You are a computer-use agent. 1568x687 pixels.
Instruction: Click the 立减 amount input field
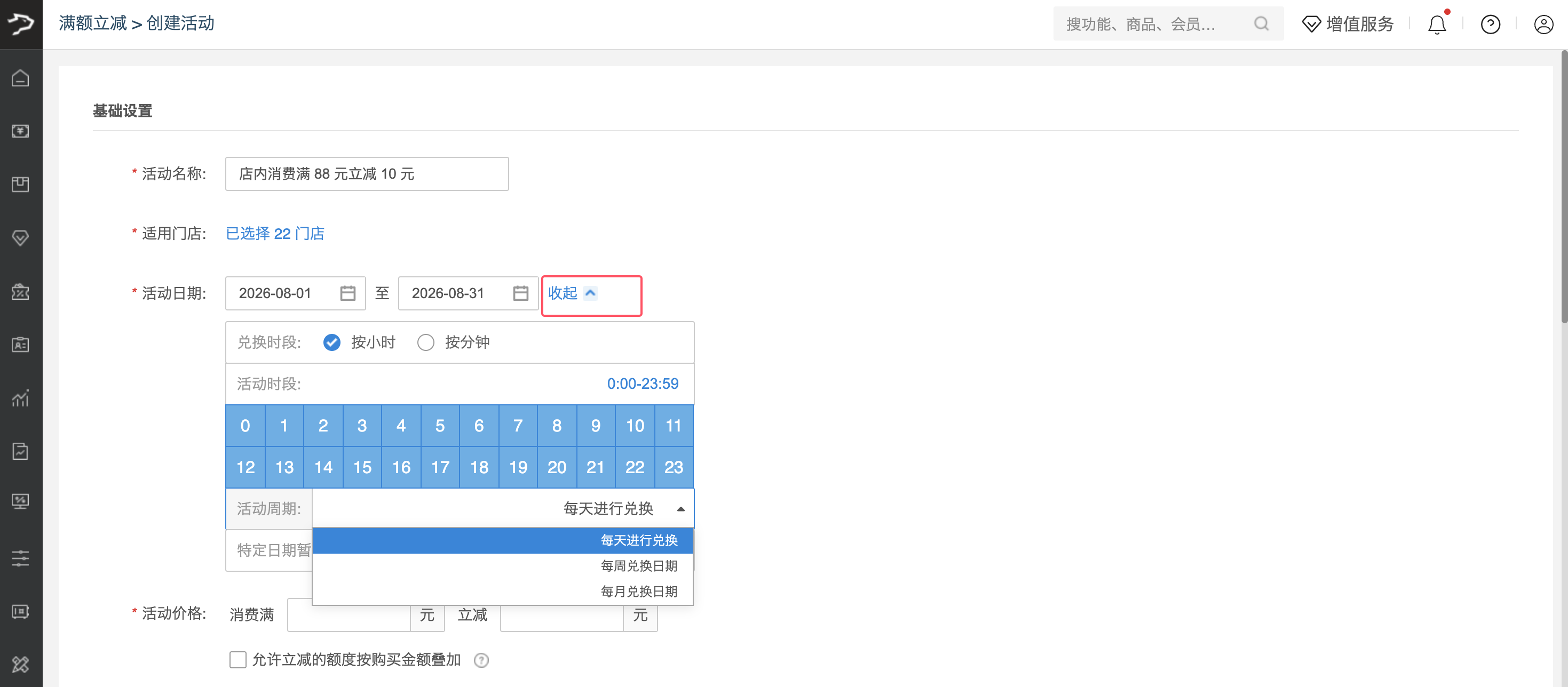pos(562,615)
